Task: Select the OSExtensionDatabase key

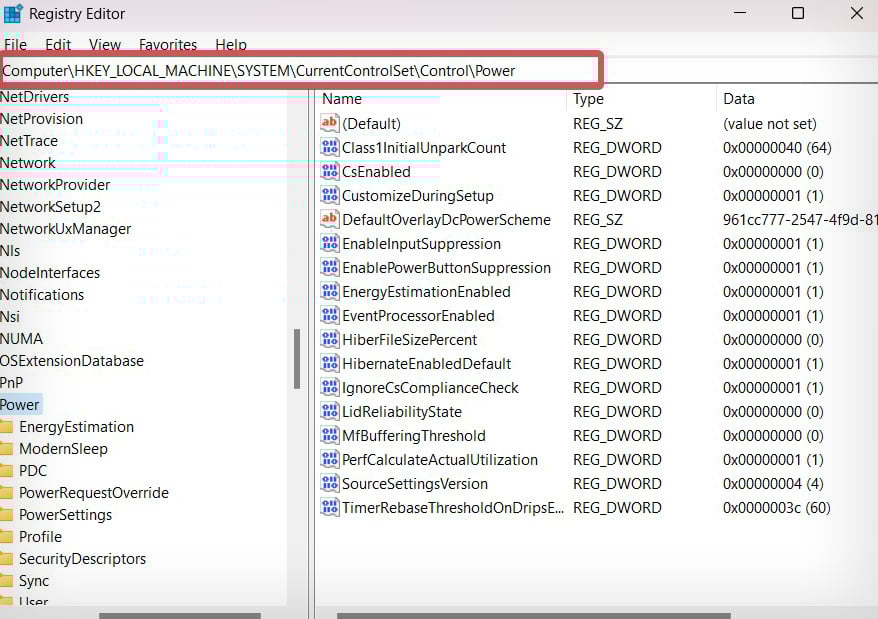Action: [72, 361]
